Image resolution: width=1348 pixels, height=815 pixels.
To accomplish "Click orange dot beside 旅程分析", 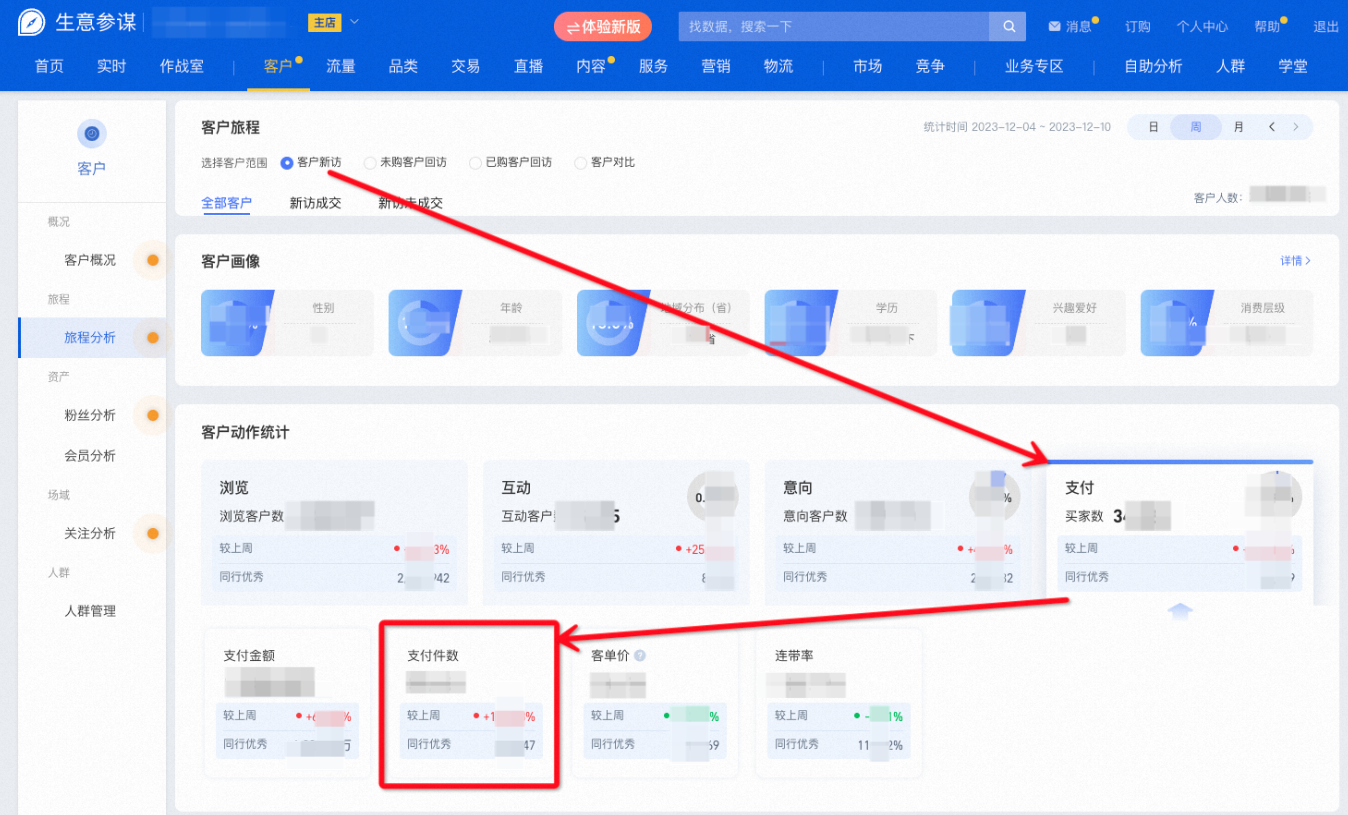I will tap(153, 338).
